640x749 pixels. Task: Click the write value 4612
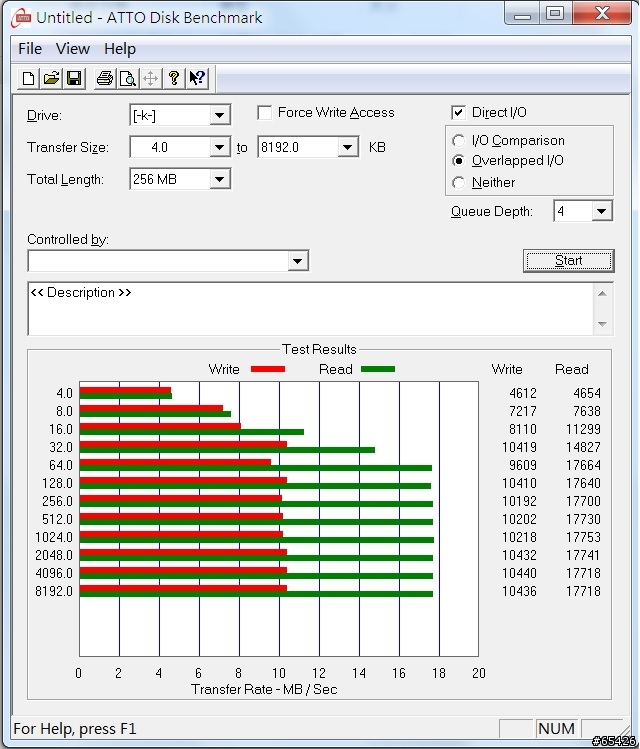[x=523, y=393]
